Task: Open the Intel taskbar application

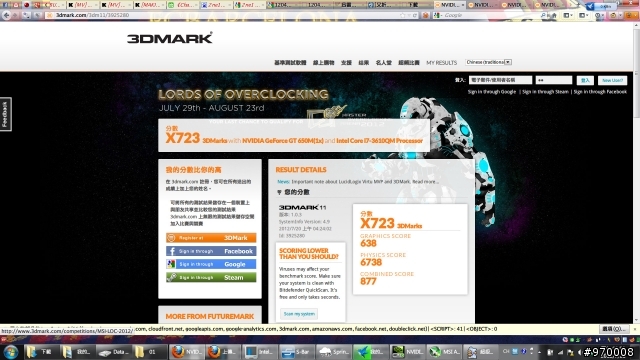Action: pos(259,352)
